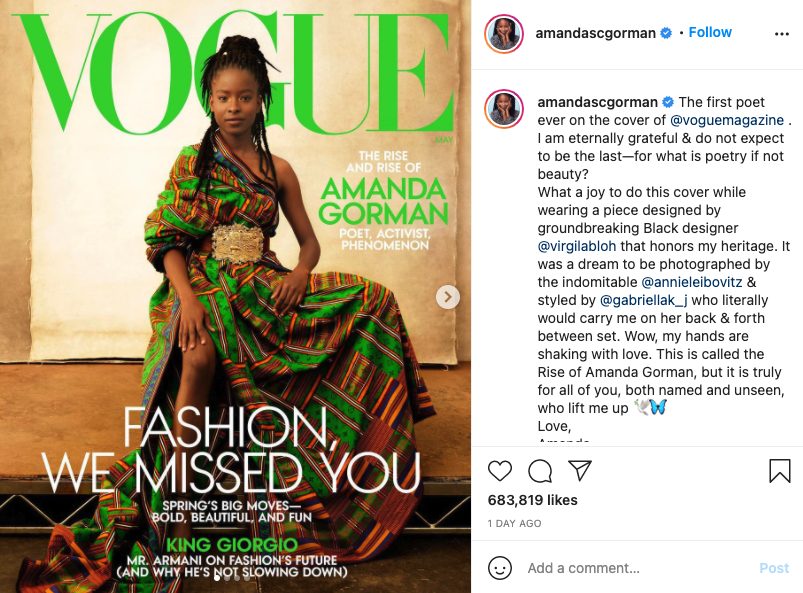Share post with paper plane icon
Viewport: 803px width, 593px height.
pos(580,470)
